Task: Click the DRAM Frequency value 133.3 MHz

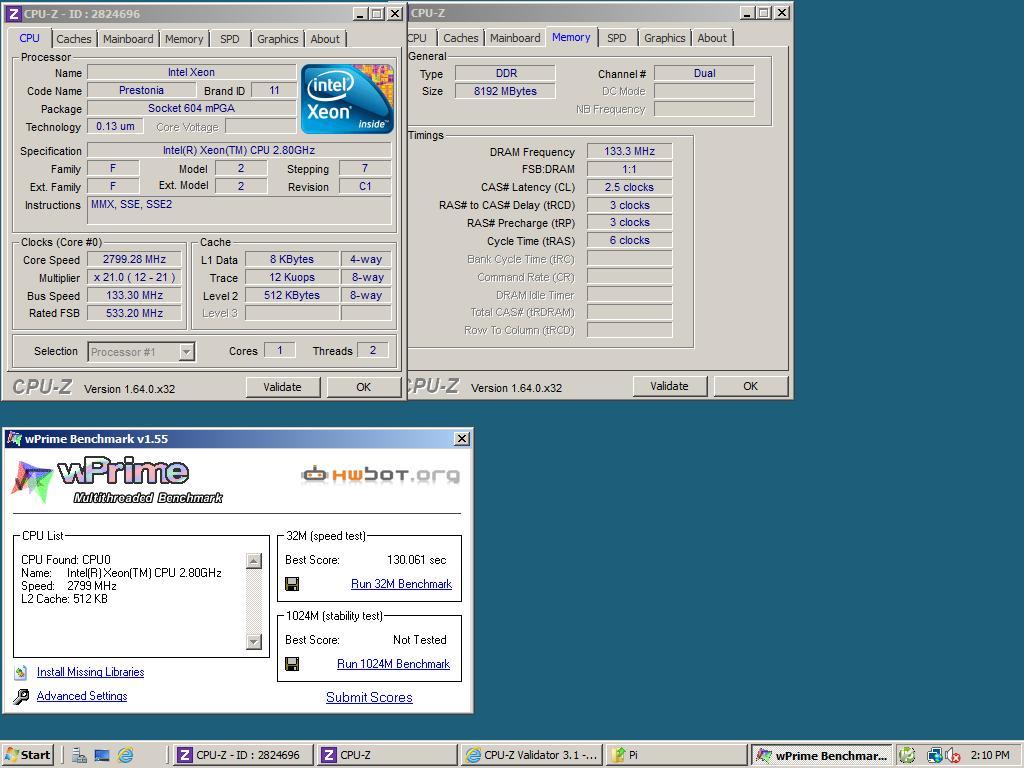Action: coord(629,151)
